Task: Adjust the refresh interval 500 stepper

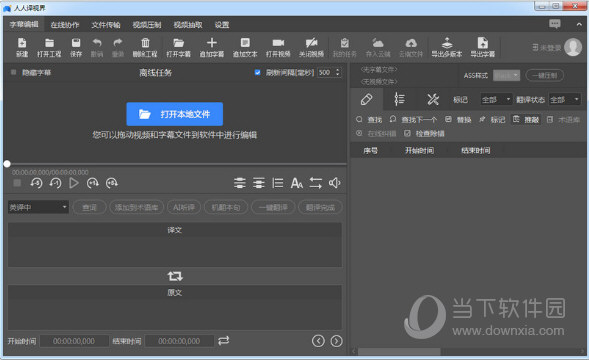Action: pos(337,72)
